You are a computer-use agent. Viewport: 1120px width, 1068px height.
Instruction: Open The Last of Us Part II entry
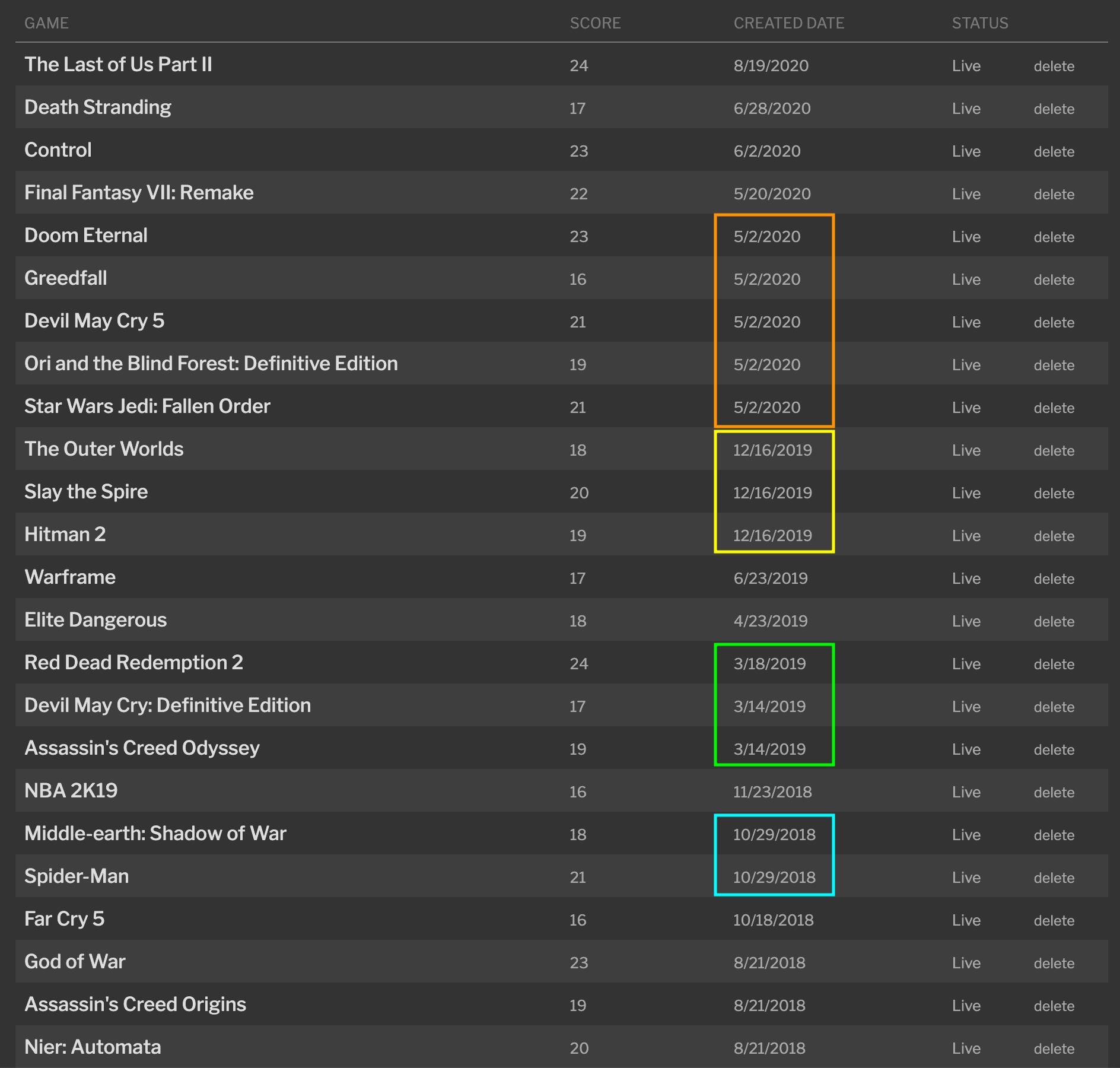[x=118, y=65]
